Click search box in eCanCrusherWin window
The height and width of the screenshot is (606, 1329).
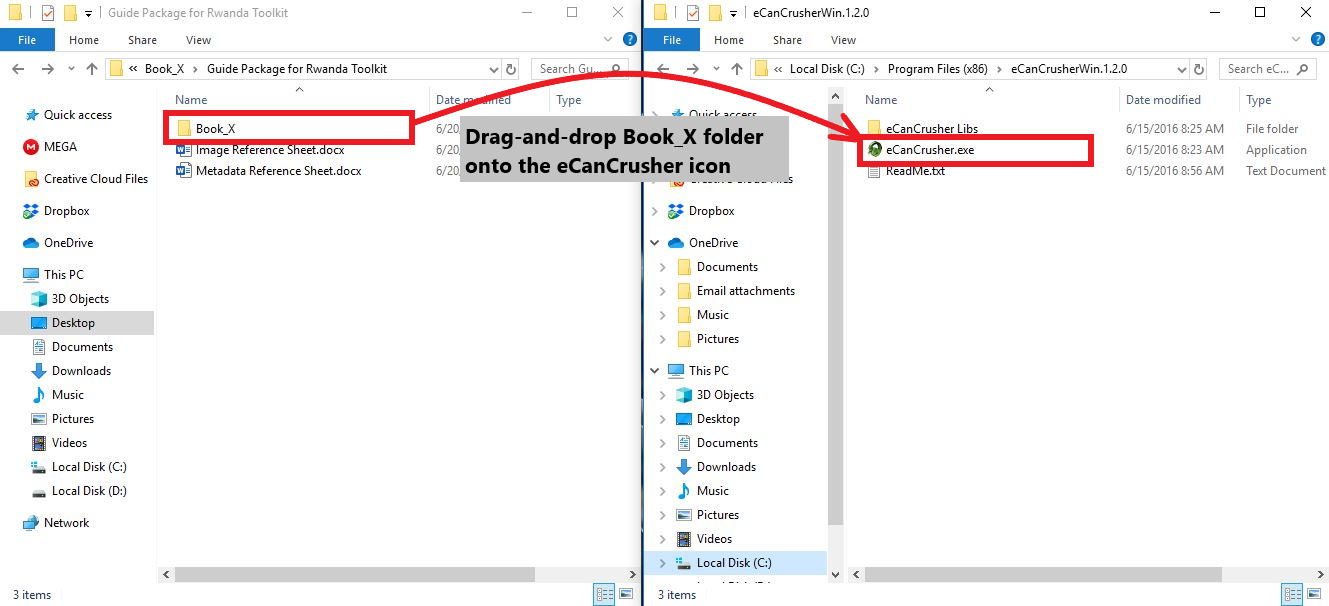[x=1267, y=69]
